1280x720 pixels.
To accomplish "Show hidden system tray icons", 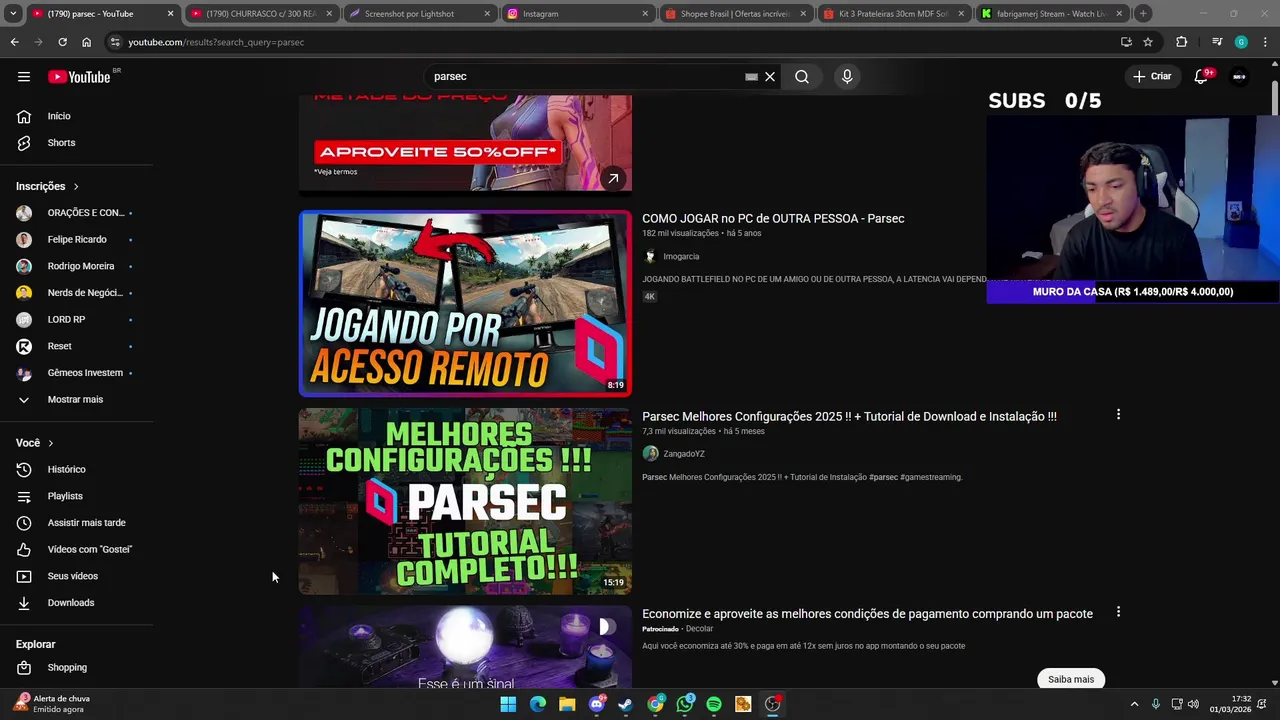I will point(1134,704).
